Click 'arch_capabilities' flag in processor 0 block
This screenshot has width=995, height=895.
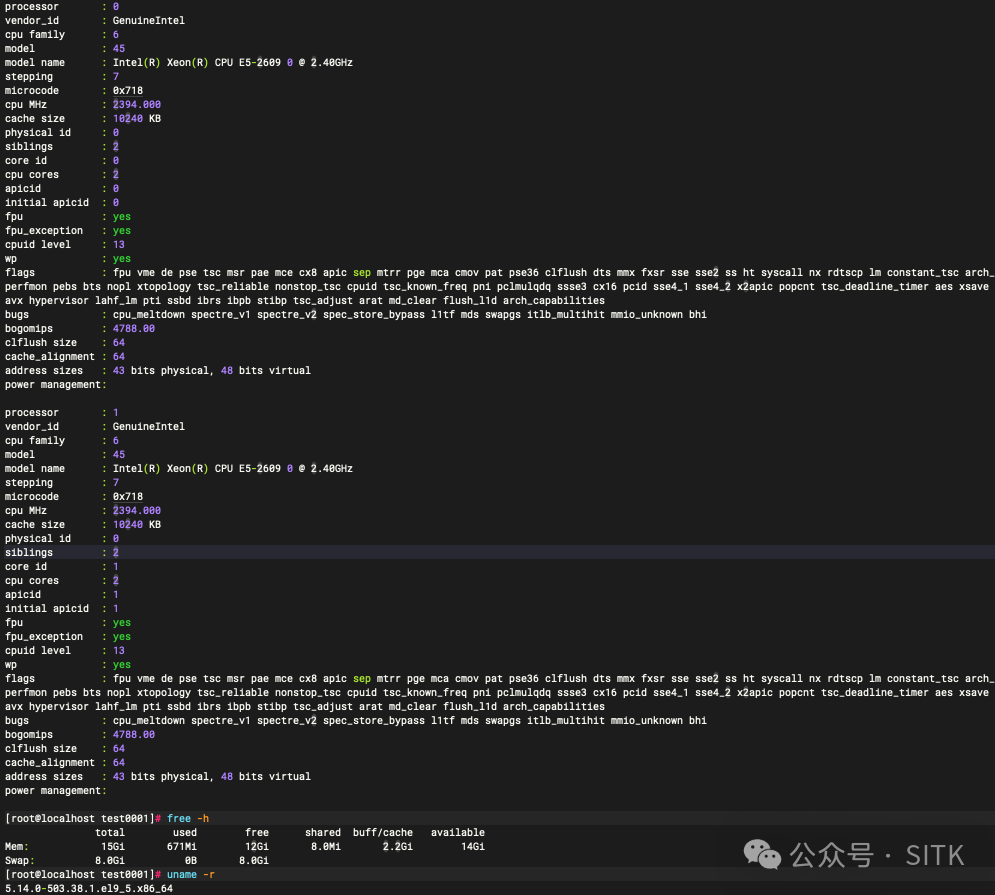pos(554,300)
